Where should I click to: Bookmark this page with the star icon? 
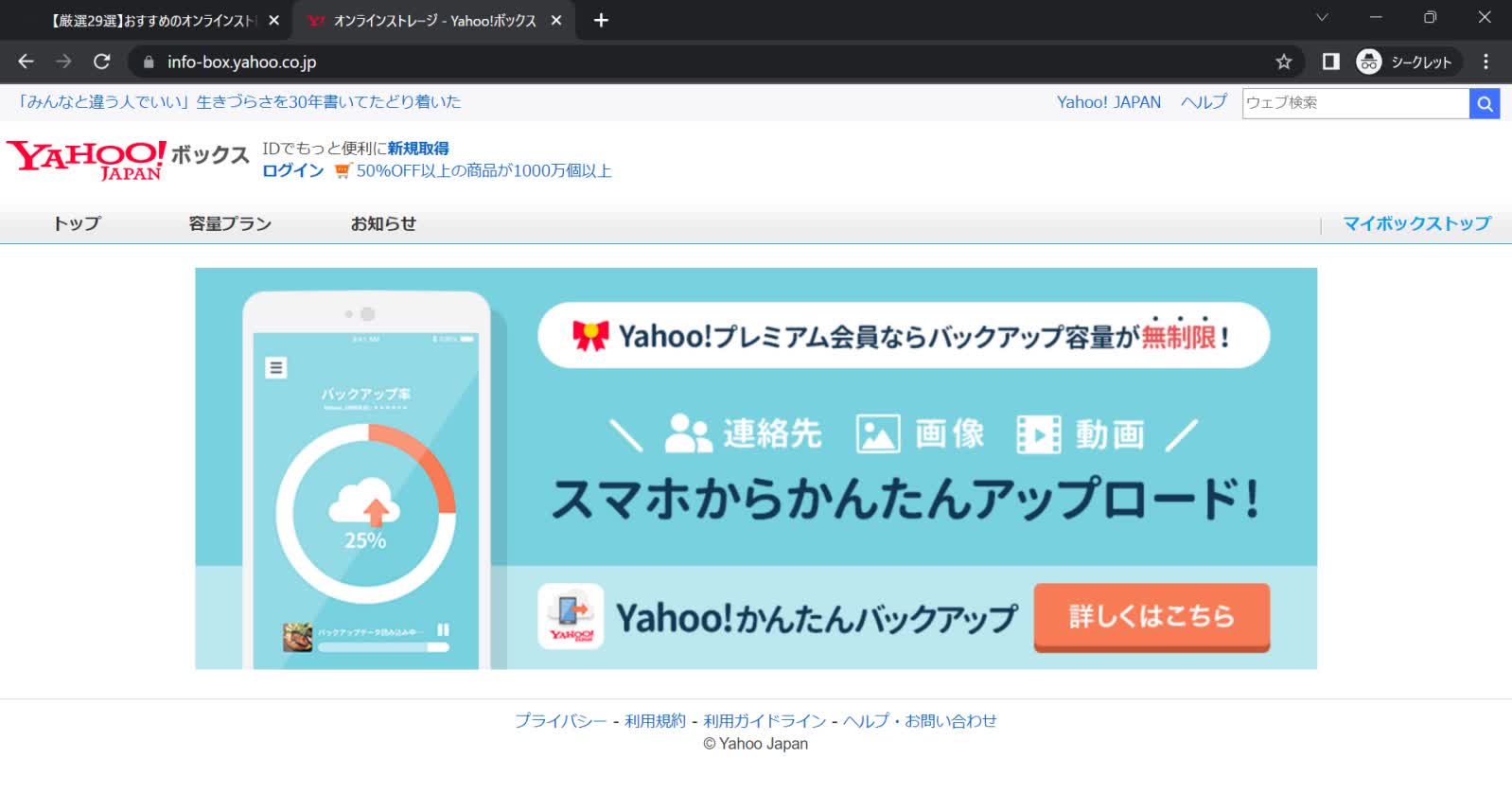1284,62
